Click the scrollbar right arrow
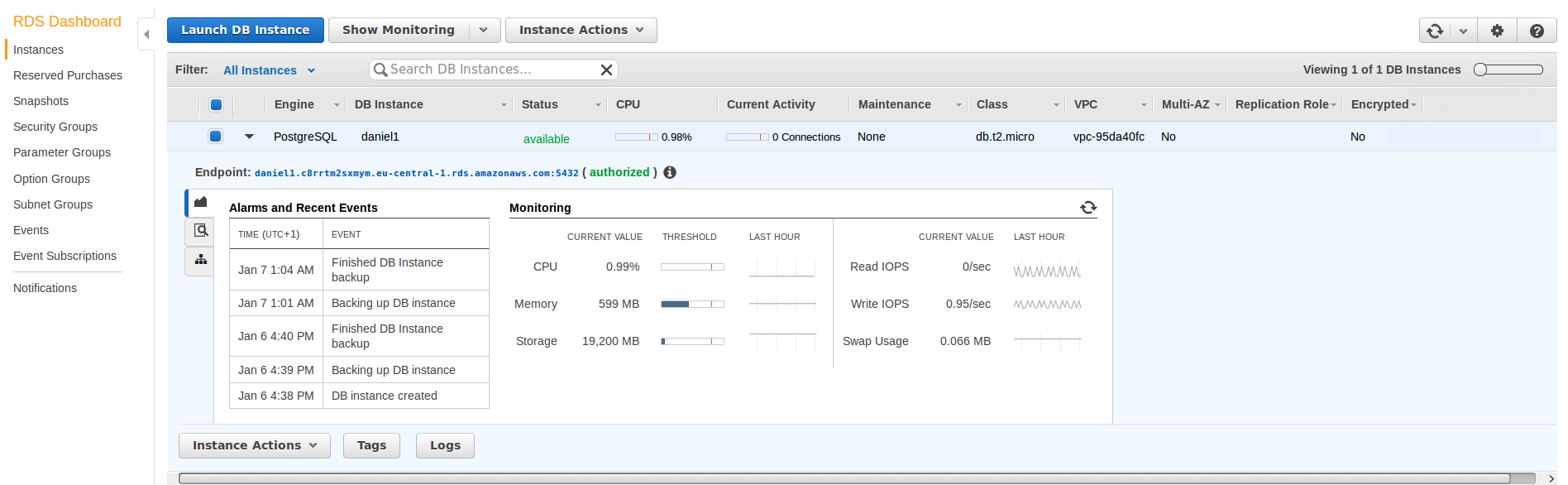Viewport: 1568px width, 485px height. coord(1551,478)
